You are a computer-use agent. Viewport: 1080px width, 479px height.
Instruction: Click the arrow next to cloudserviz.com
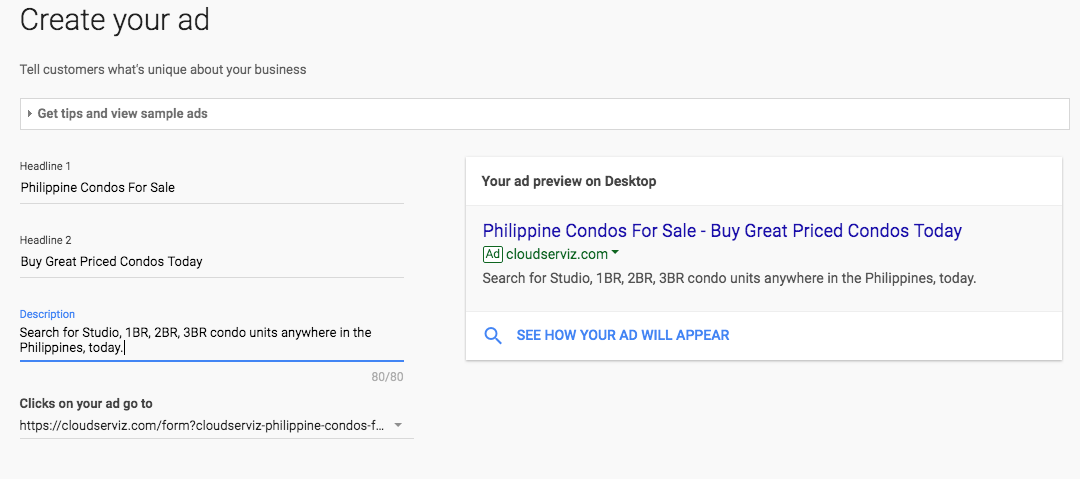coord(615,253)
